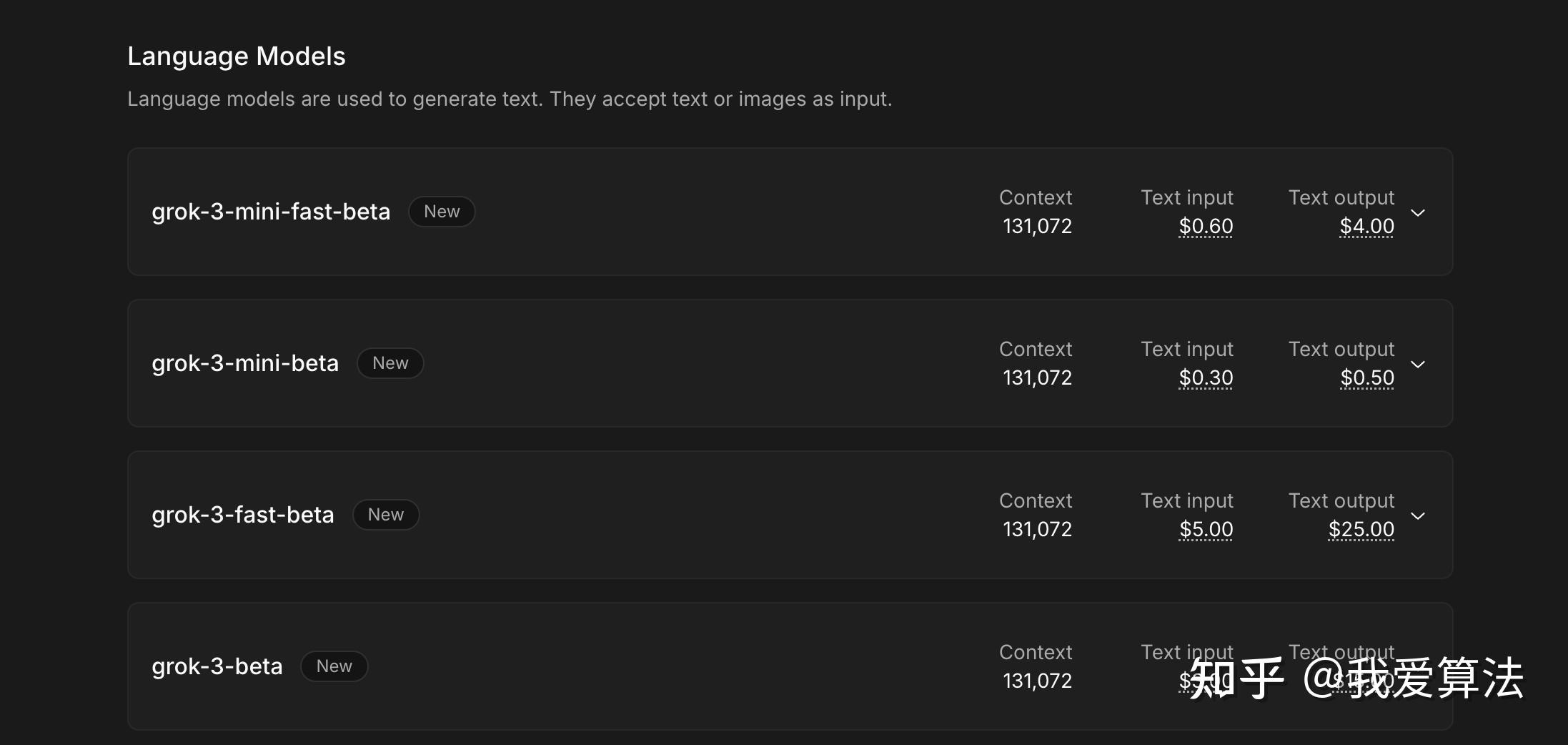This screenshot has height=745, width=1568.
Task: Expand the grok-3-mini-fast-beta row chevron
Action: [1418, 213]
